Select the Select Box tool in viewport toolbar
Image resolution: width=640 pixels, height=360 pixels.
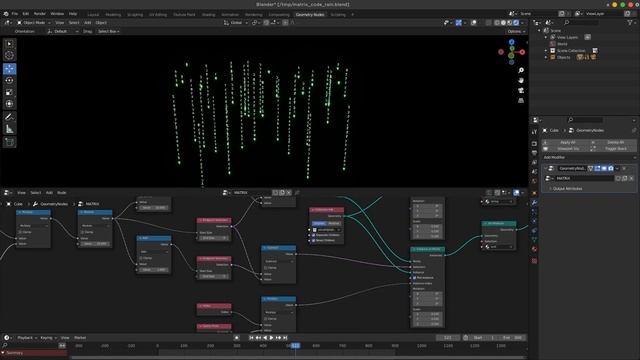[x=9, y=44]
